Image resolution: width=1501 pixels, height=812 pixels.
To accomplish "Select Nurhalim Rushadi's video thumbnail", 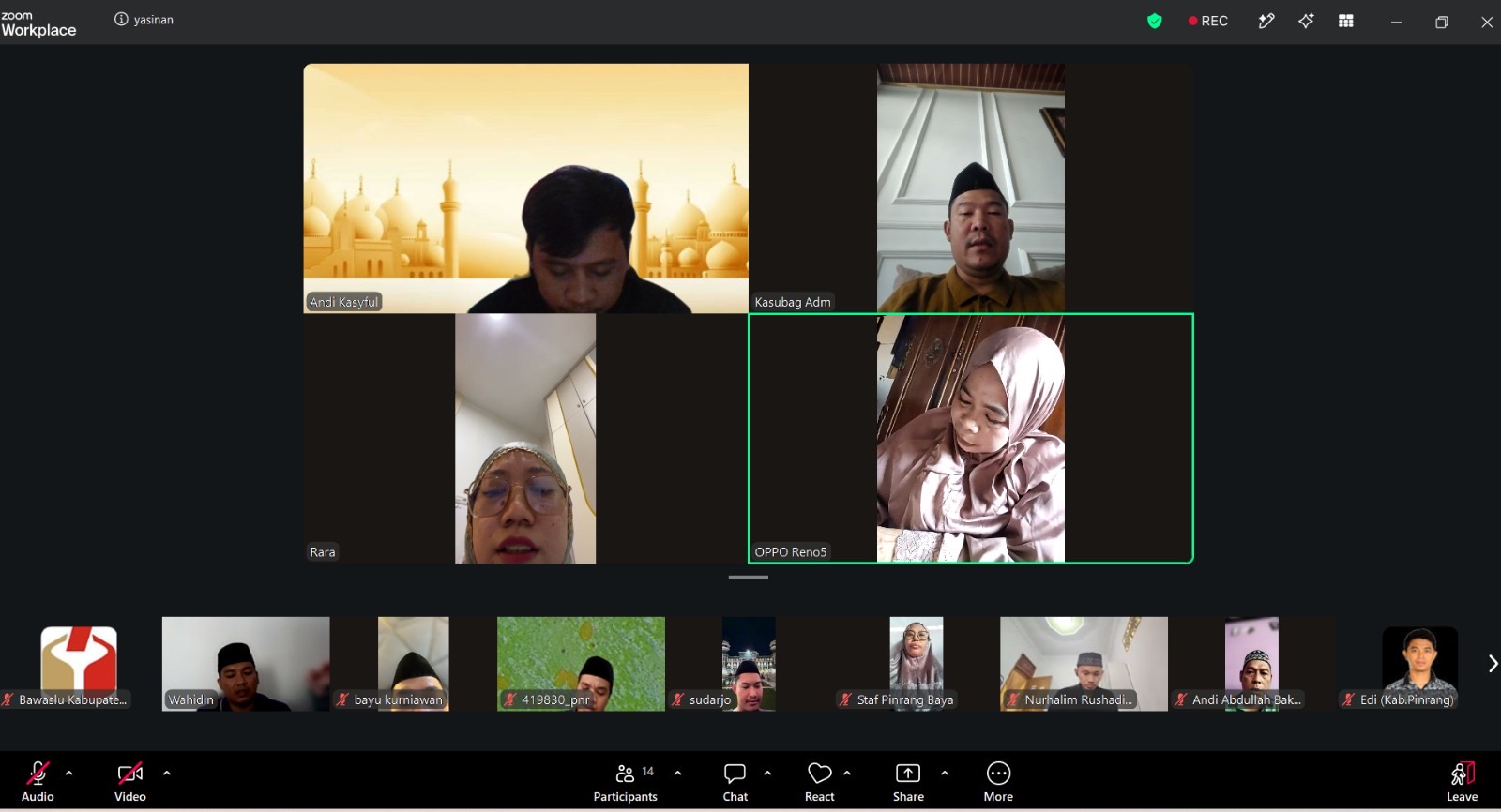I will pos(1084,664).
